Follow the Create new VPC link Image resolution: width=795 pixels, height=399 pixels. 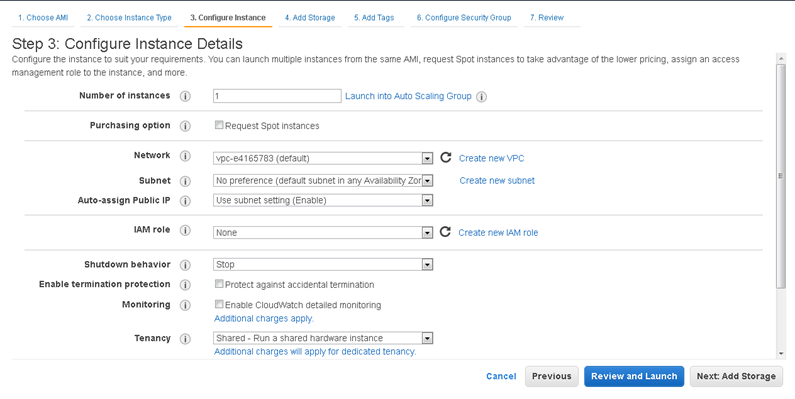click(x=491, y=158)
